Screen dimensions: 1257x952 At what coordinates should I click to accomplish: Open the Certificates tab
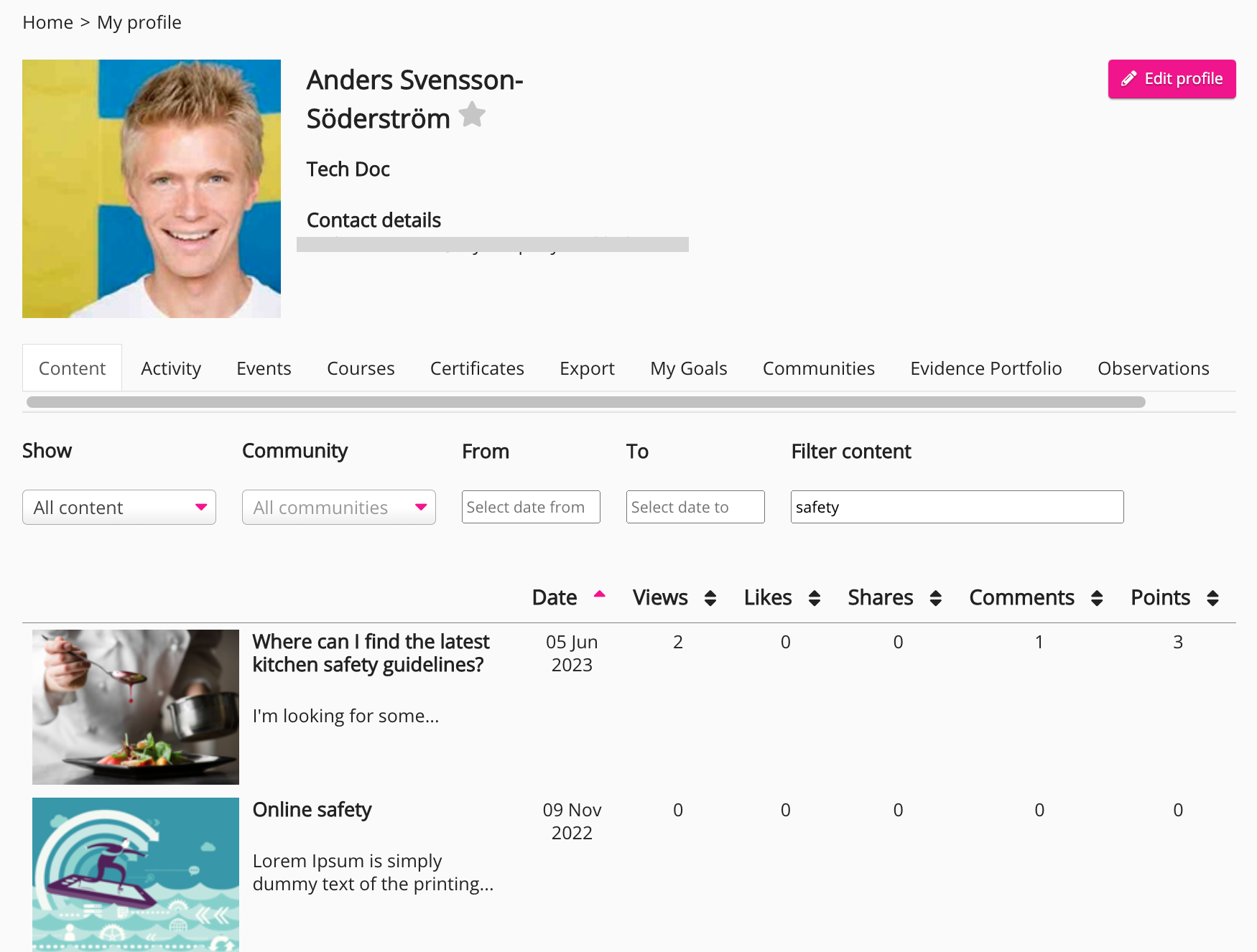(x=477, y=368)
